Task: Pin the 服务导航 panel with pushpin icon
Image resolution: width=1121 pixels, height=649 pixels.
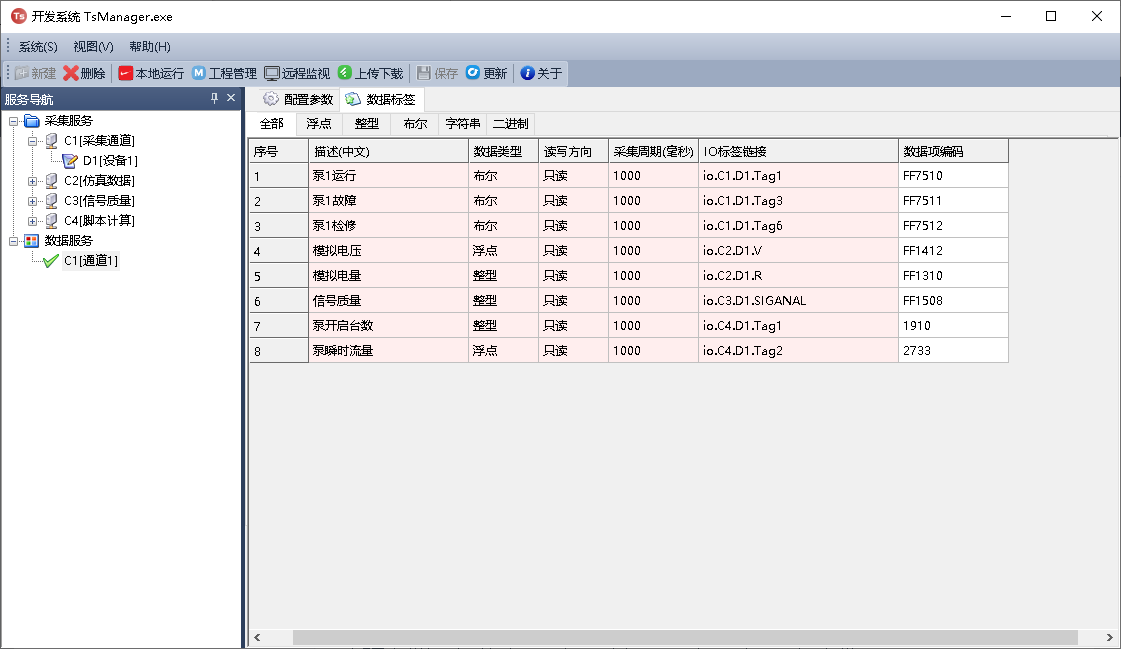Action: coord(214,98)
